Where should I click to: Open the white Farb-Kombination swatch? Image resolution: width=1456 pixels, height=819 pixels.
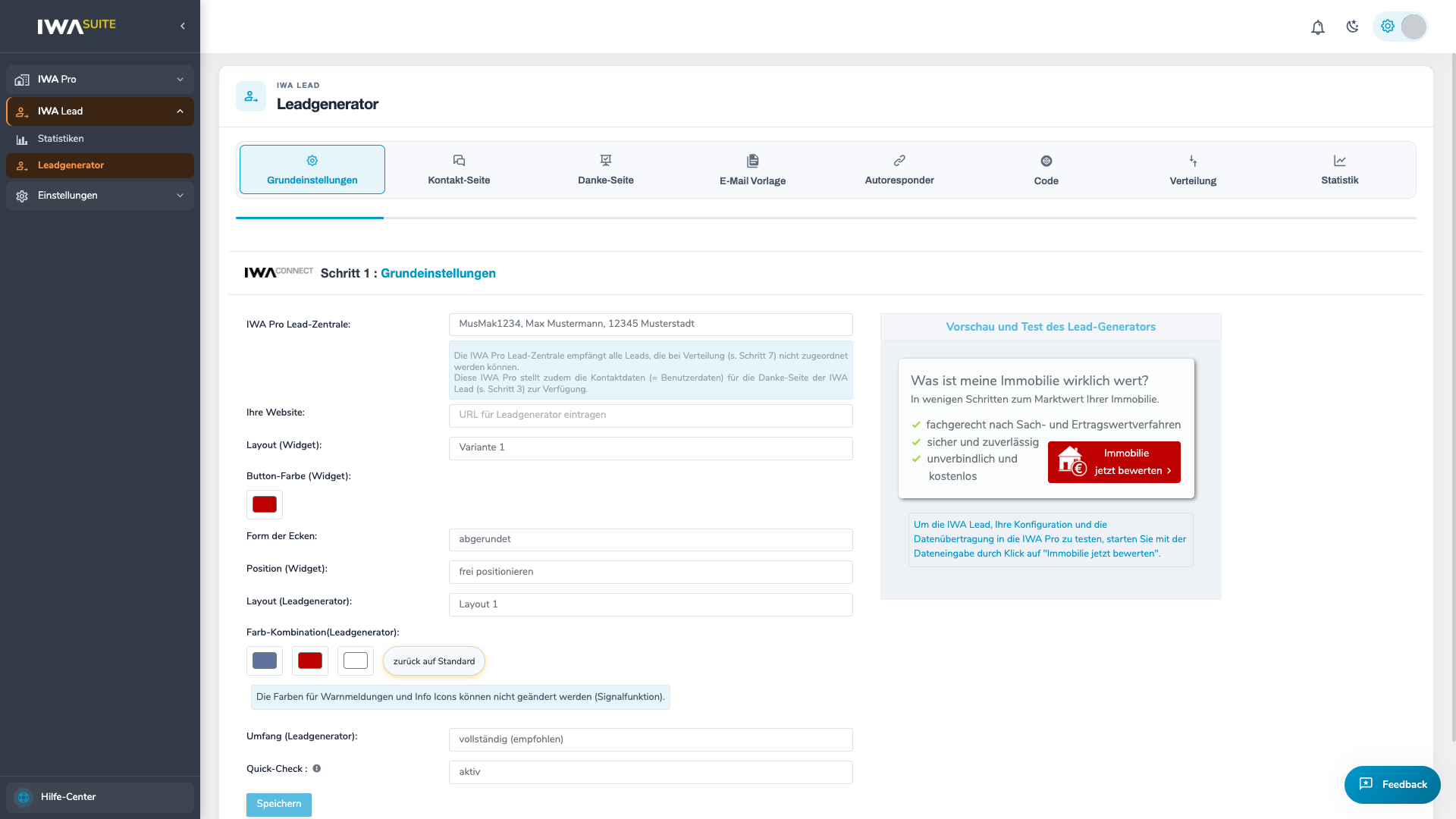[x=356, y=661]
